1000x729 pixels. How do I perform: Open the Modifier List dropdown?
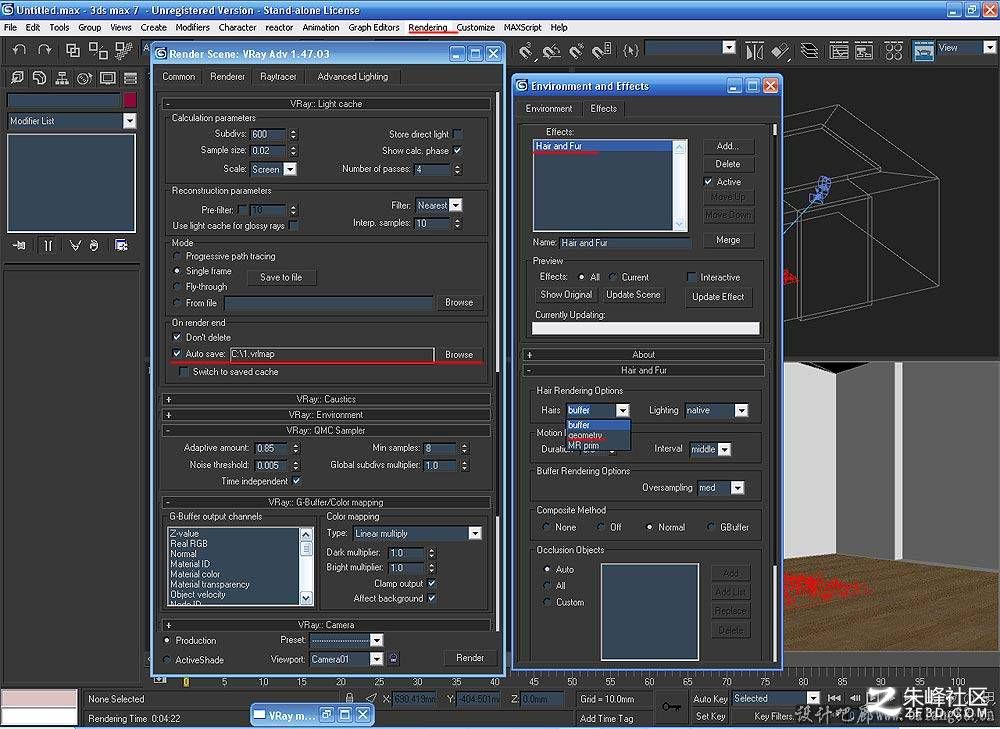click(x=129, y=121)
